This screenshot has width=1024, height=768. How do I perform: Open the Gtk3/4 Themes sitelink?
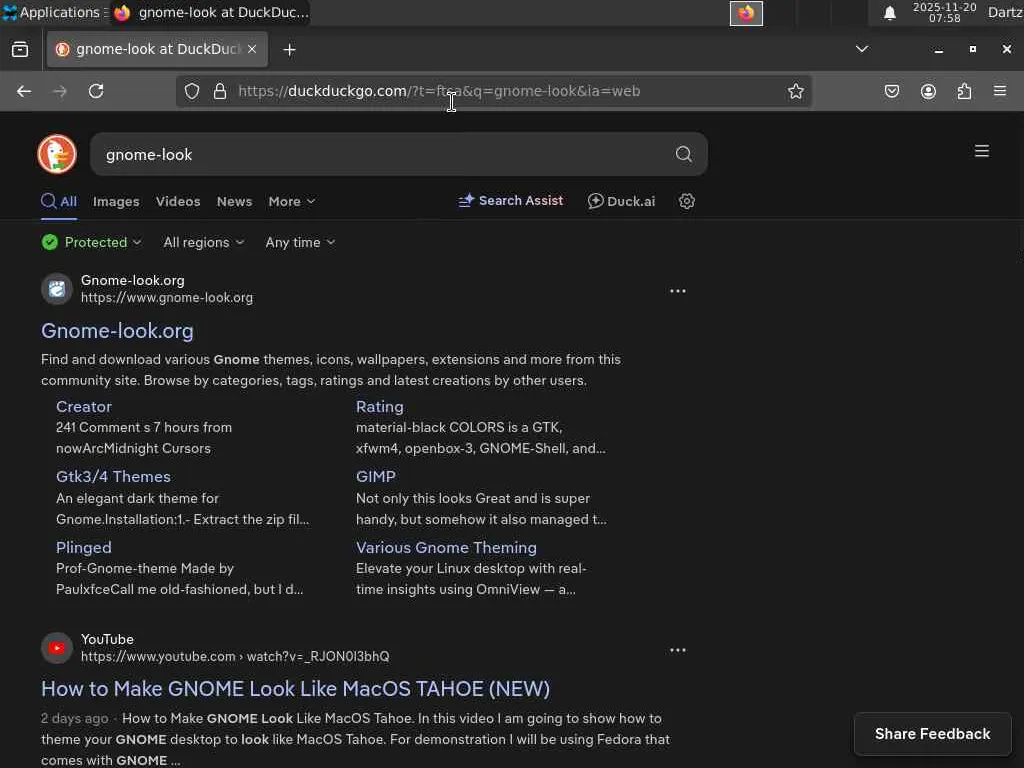pos(114,477)
